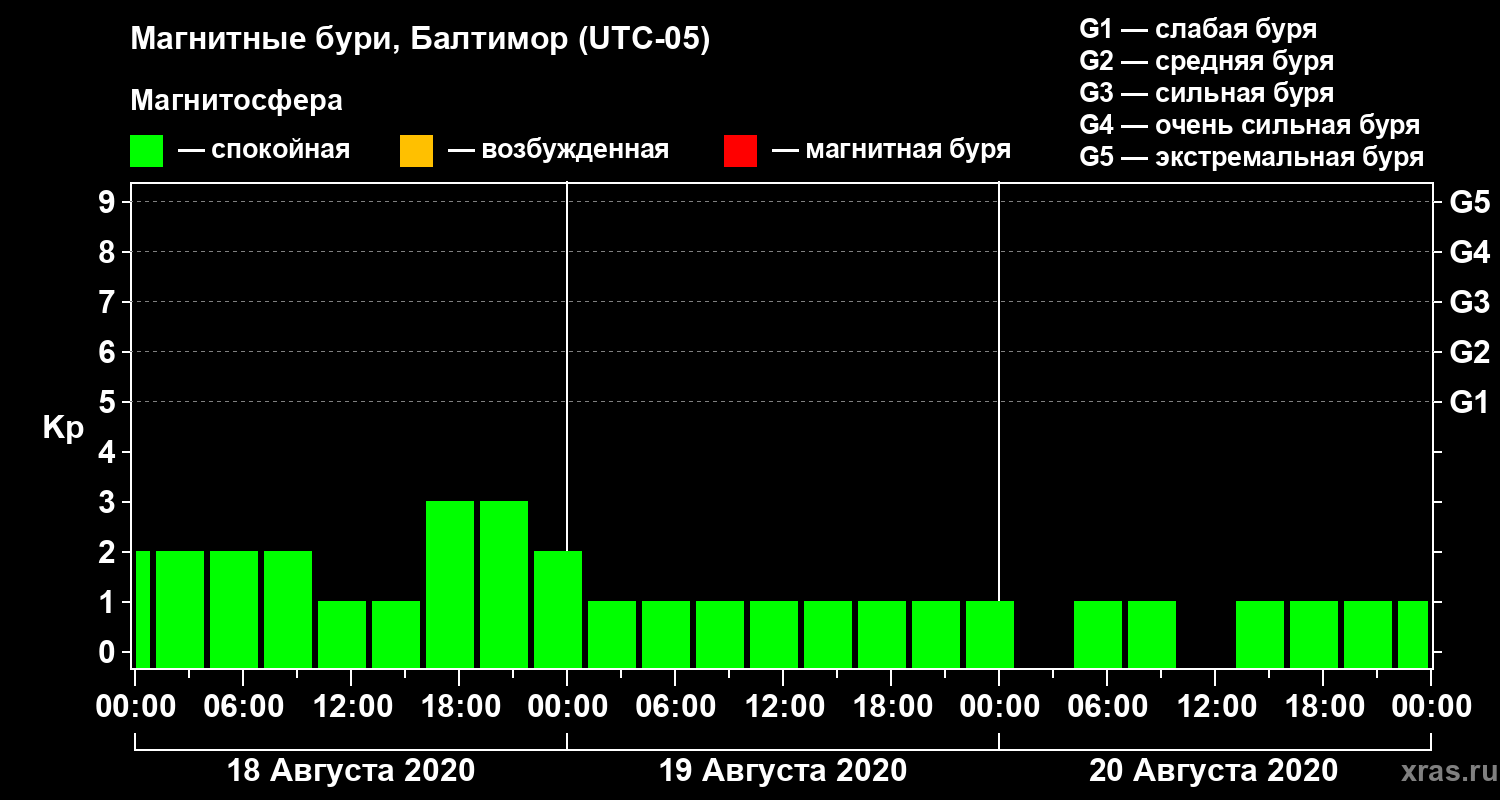
Task: Click the 'возбужденная' legend text
Action: click(575, 151)
